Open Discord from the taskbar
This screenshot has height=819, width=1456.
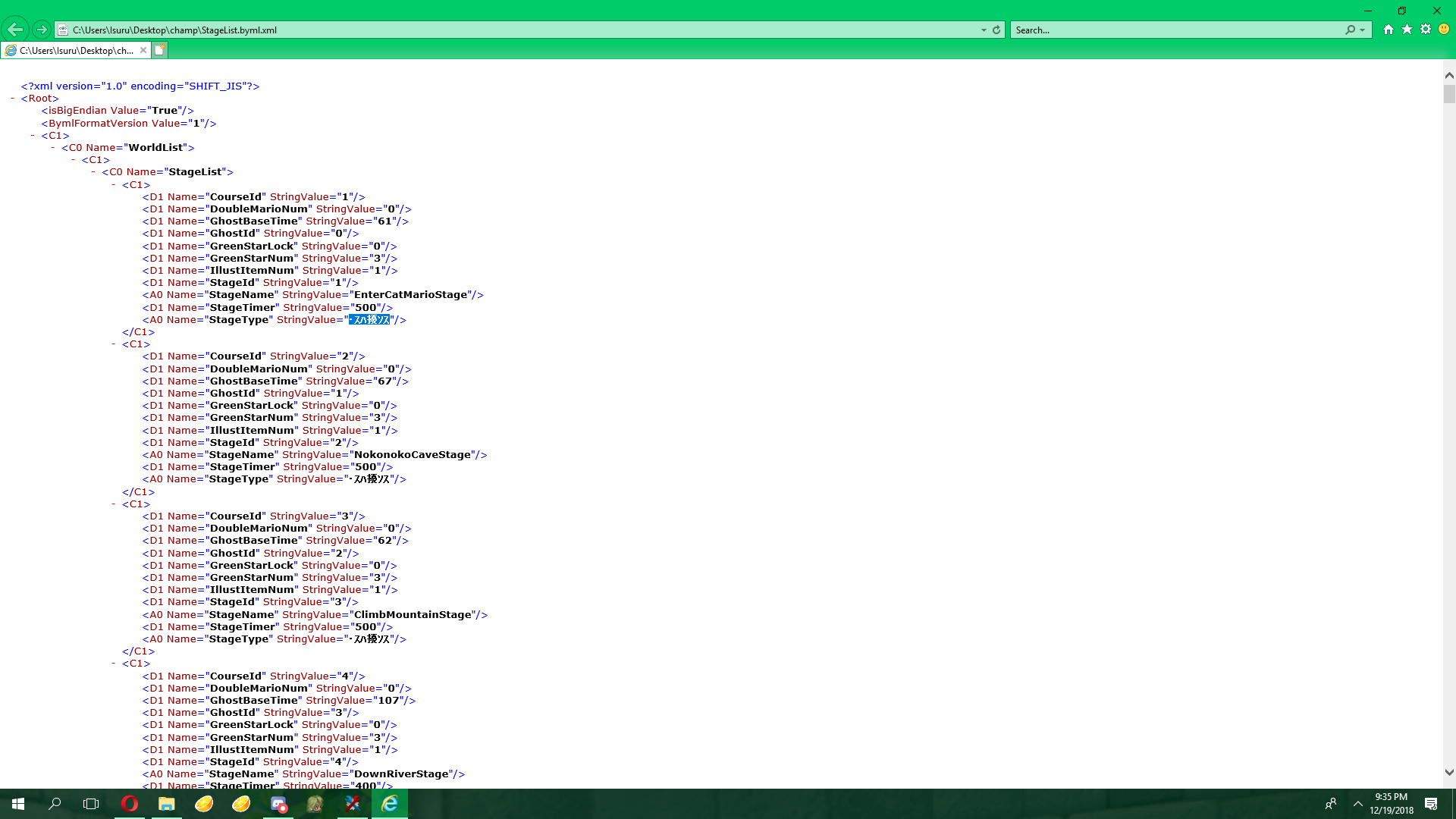click(278, 804)
